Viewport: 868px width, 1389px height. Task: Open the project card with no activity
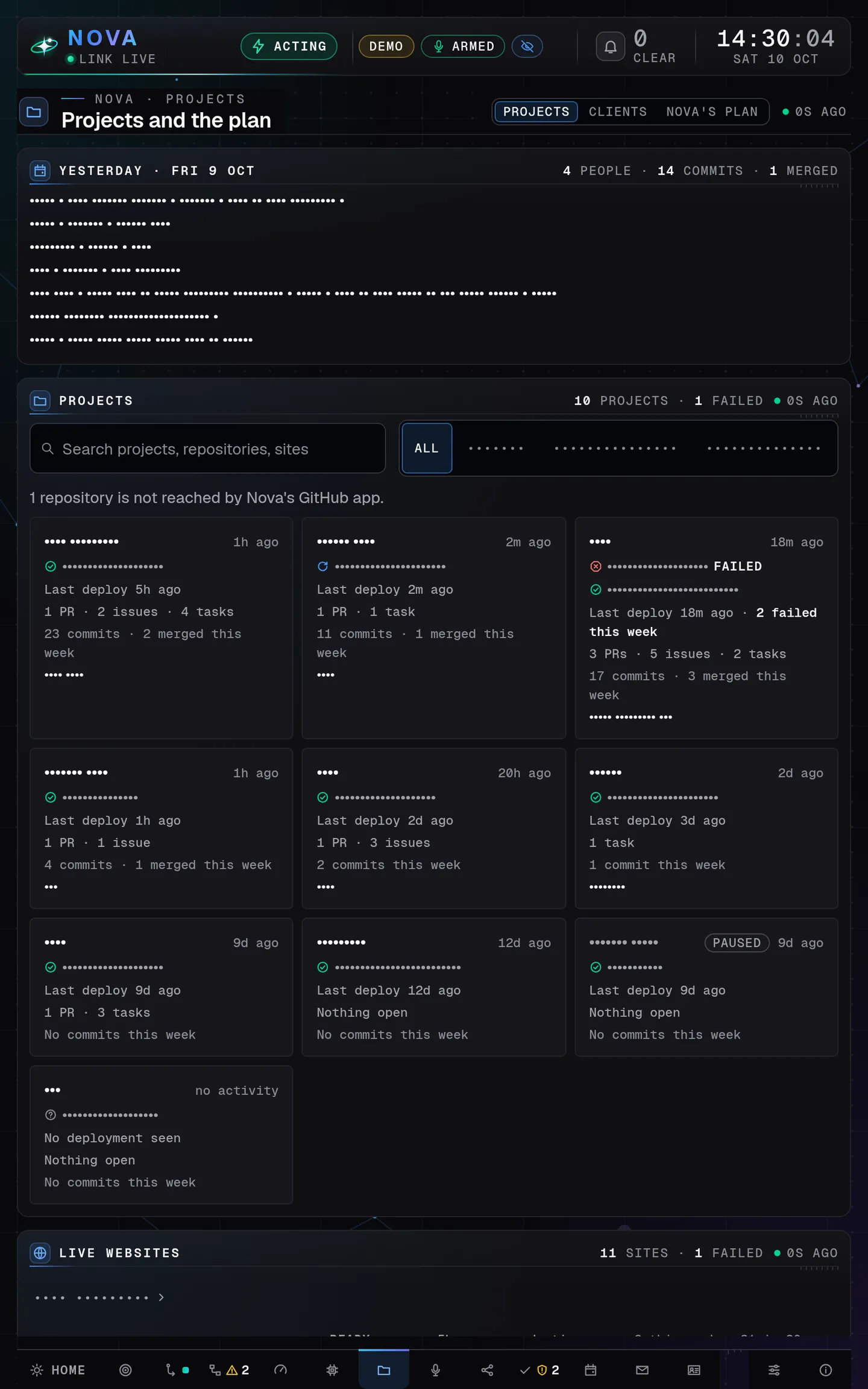pos(161,1135)
